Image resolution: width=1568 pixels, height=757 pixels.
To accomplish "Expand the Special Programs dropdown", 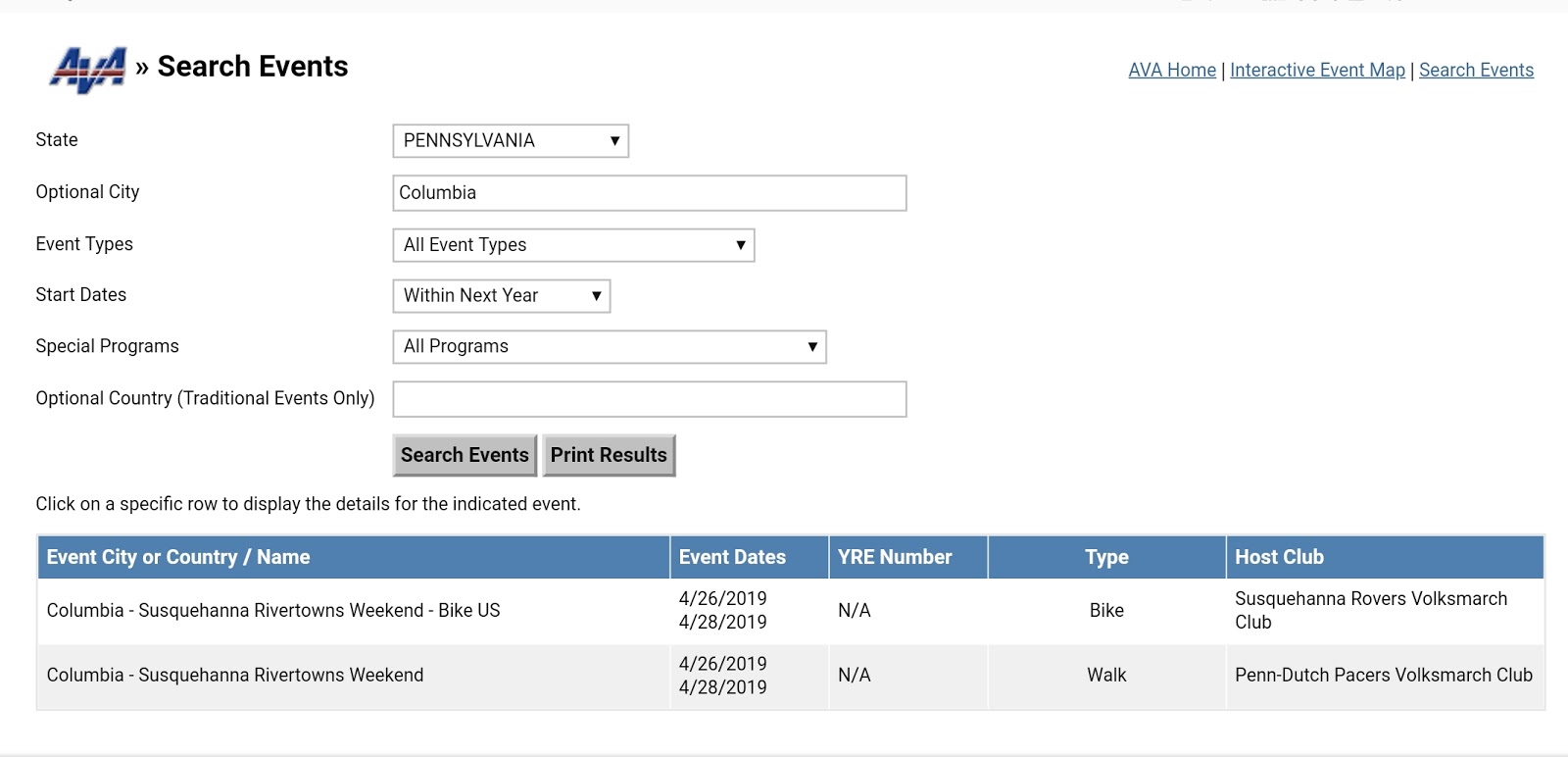I will (x=609, y=347).
